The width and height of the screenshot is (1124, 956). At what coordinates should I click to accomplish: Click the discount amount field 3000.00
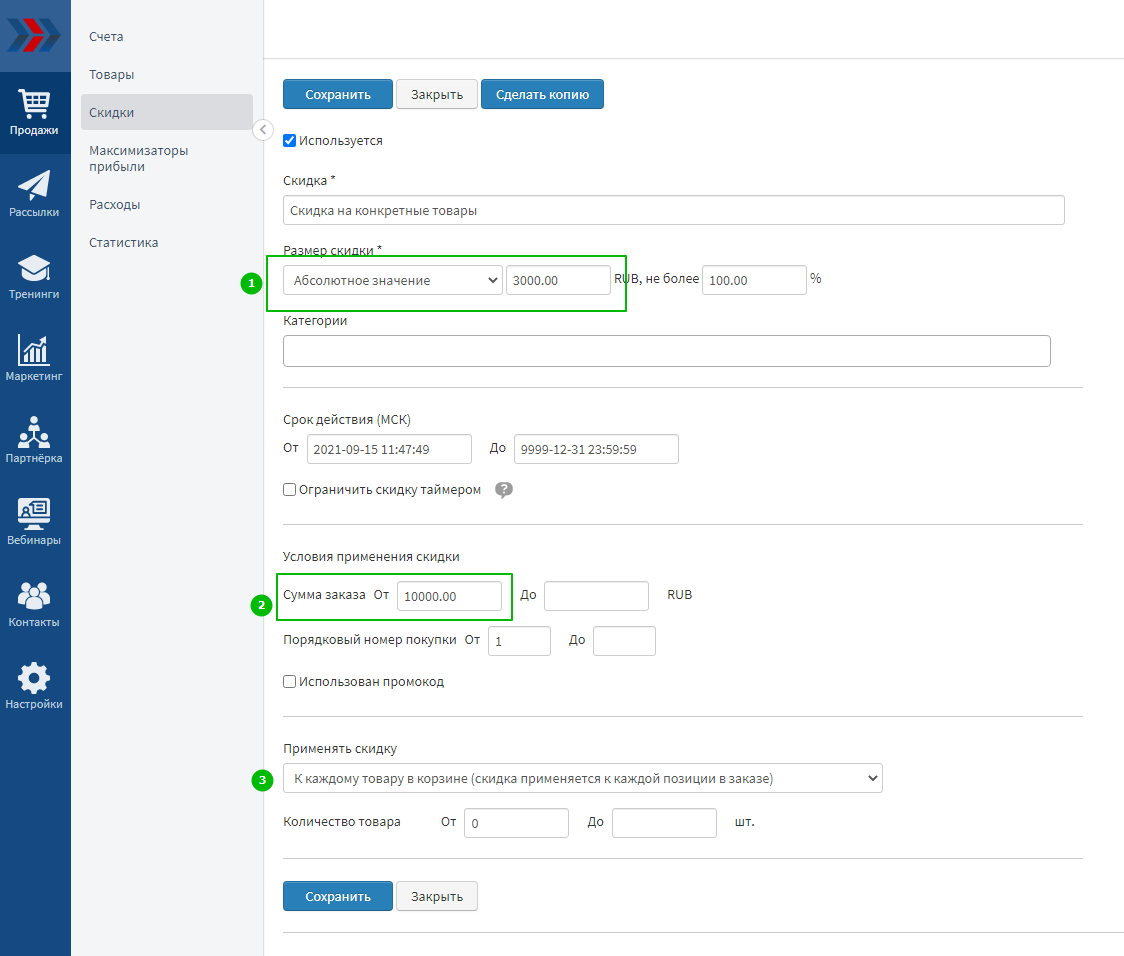558,280
